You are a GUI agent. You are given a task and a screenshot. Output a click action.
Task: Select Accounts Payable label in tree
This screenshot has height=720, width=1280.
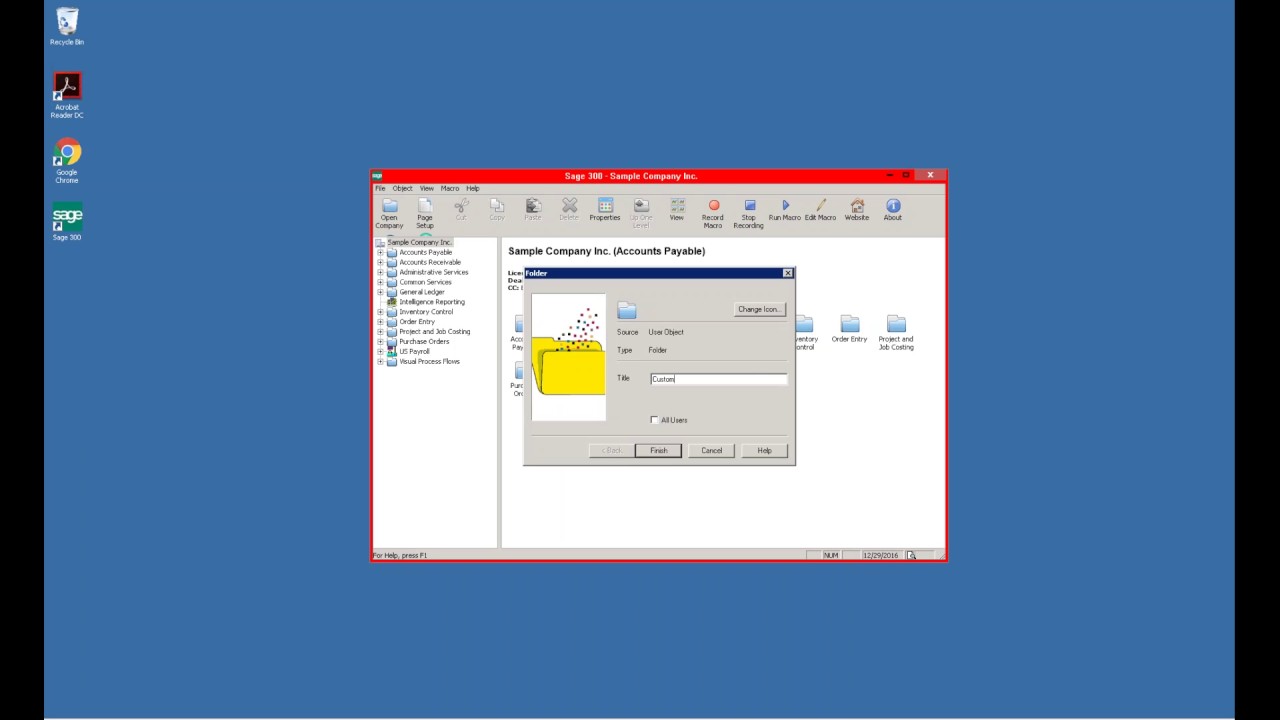[x=425, y=252]
